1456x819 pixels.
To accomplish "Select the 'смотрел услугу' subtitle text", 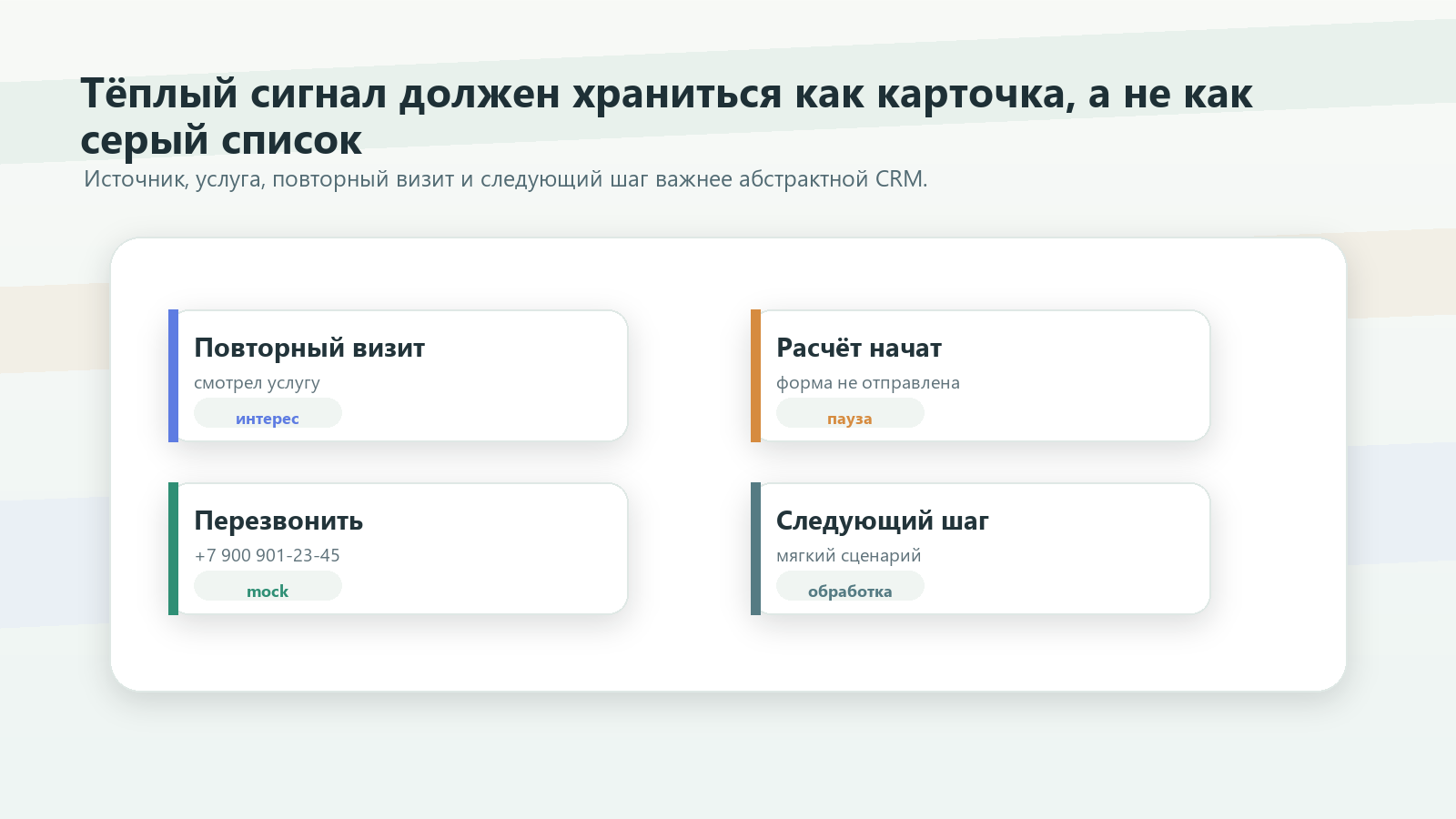I will [257, 383].
